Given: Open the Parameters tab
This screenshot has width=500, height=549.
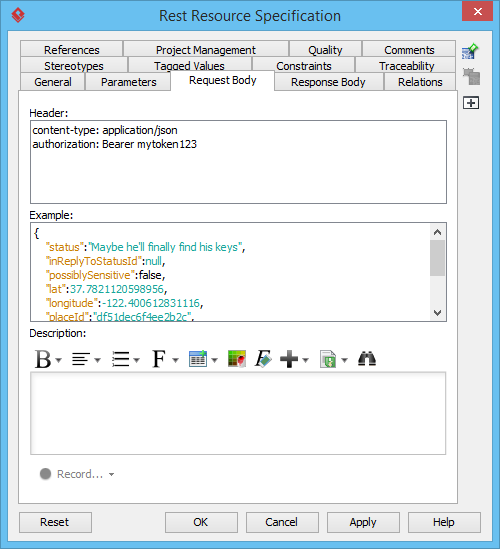Looking at the screenshot, I should point(129,82).
